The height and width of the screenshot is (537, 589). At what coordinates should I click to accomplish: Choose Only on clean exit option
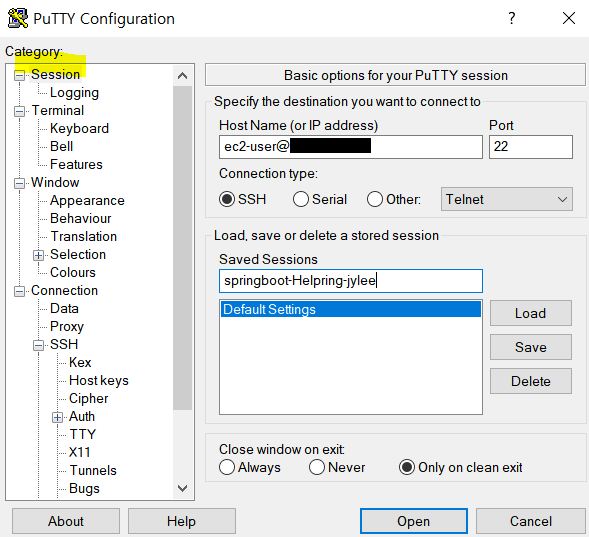click(x=407, y=468)
